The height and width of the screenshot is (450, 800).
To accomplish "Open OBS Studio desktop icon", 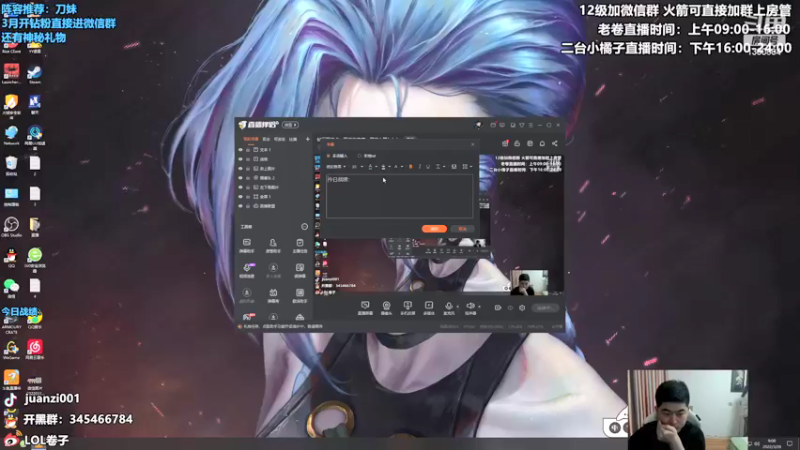I will [11, 227].
